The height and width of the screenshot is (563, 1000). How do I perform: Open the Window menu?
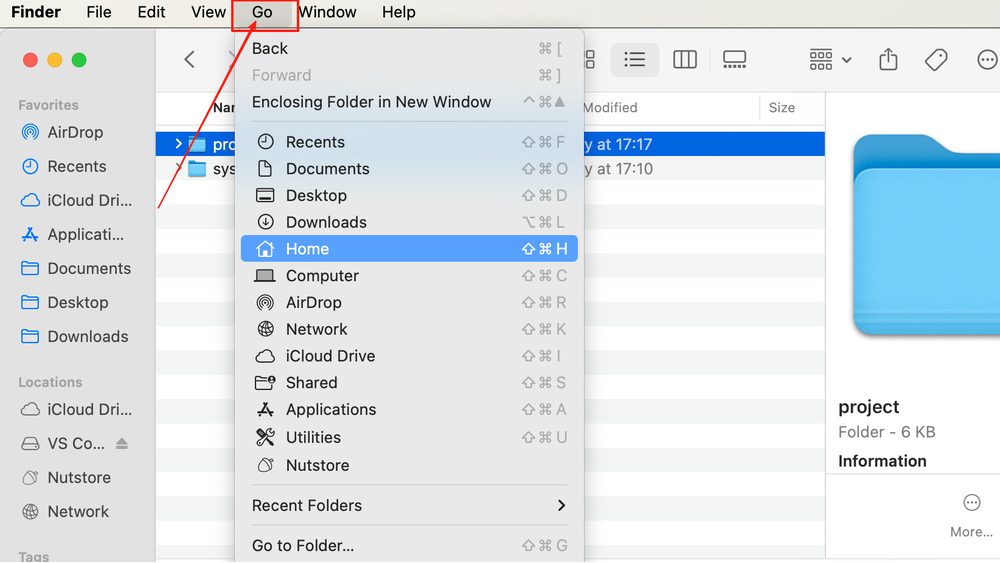click(x=327, y=12)
